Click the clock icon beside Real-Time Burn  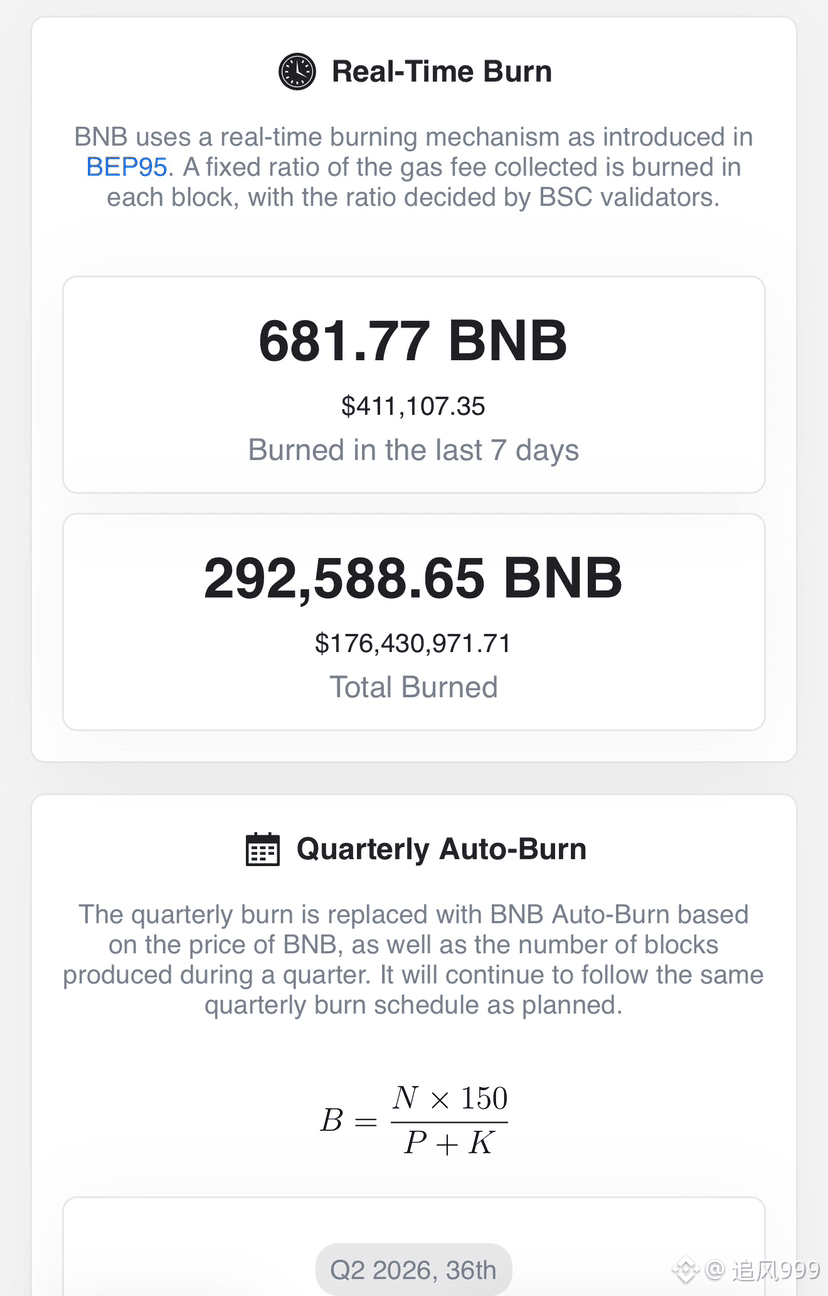coord(297,72)
